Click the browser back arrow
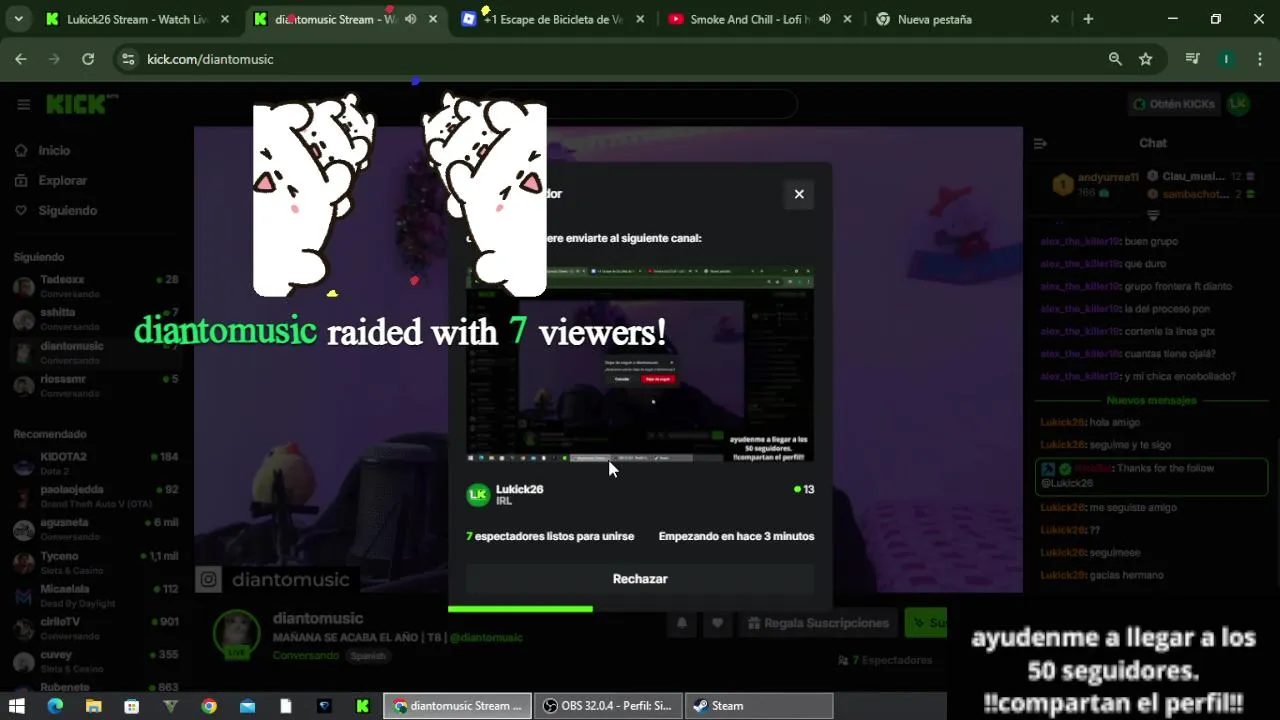The width and height of the screenshot is (1280, 720). 21,59
